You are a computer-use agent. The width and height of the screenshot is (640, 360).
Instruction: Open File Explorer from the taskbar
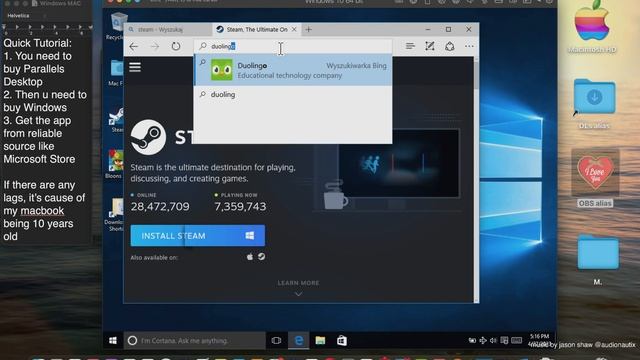(x=320, y=340)
